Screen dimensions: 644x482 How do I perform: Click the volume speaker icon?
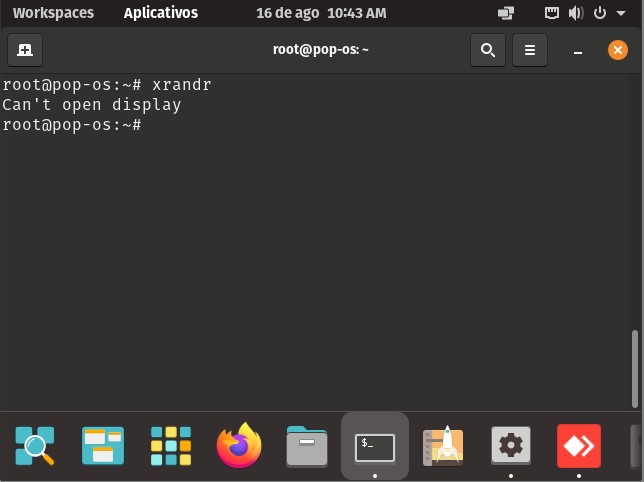tap(576, 13)
